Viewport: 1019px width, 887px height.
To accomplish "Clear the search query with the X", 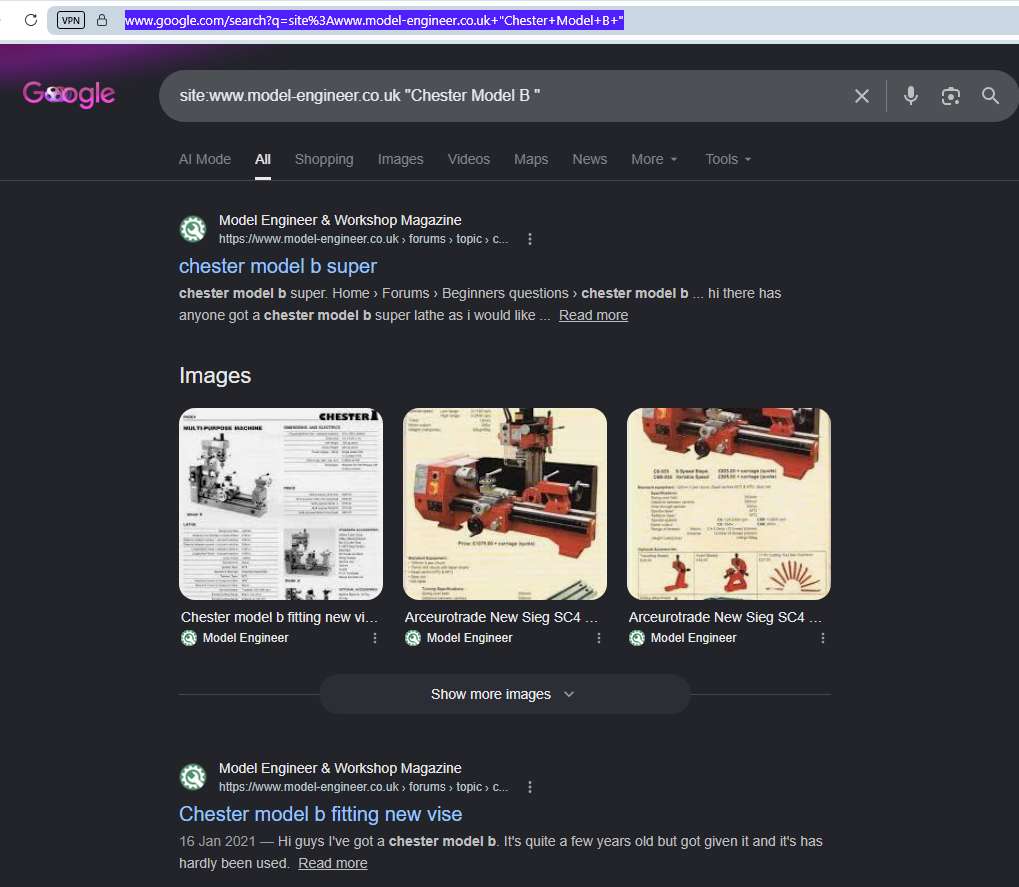I will [862, 96].
